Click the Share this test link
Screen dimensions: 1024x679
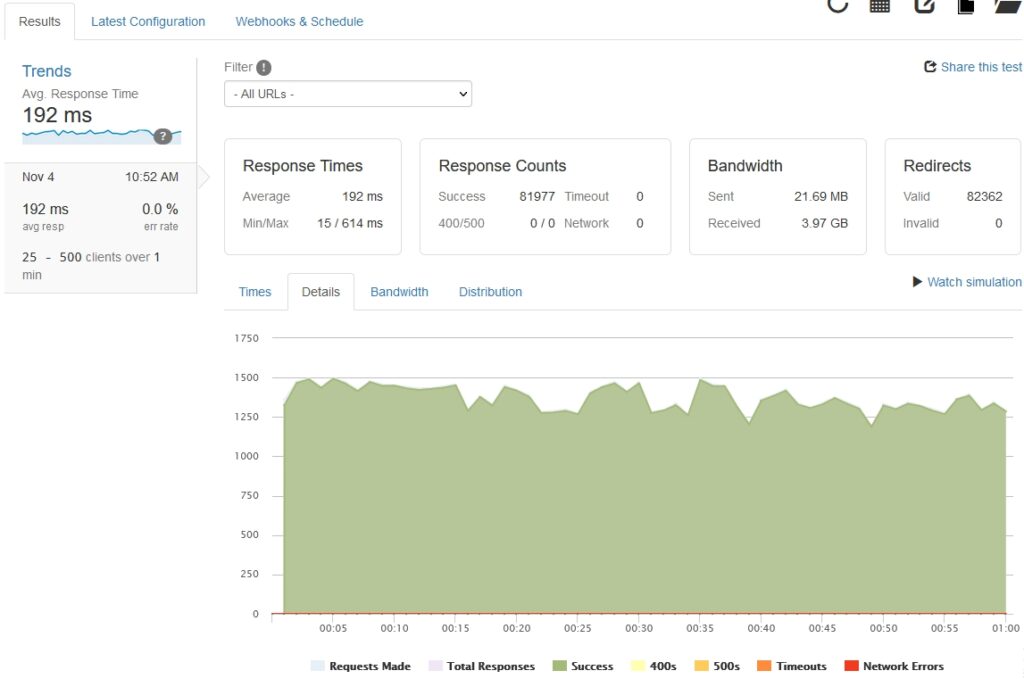point(973,67)
